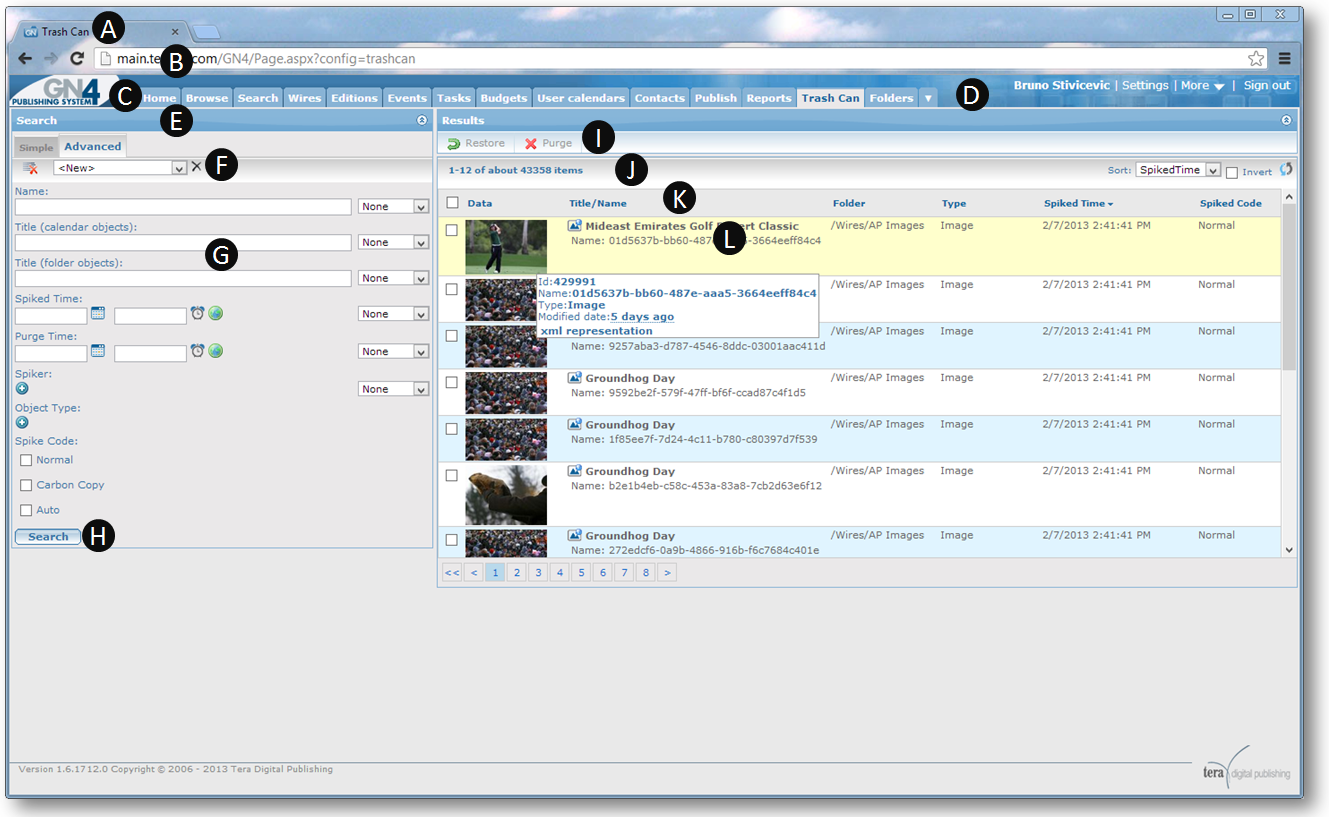Viewport: 1329px width, 817px height.
Task: Enable the Carbon Copy spike code checkbox
Action: (26, 485)
